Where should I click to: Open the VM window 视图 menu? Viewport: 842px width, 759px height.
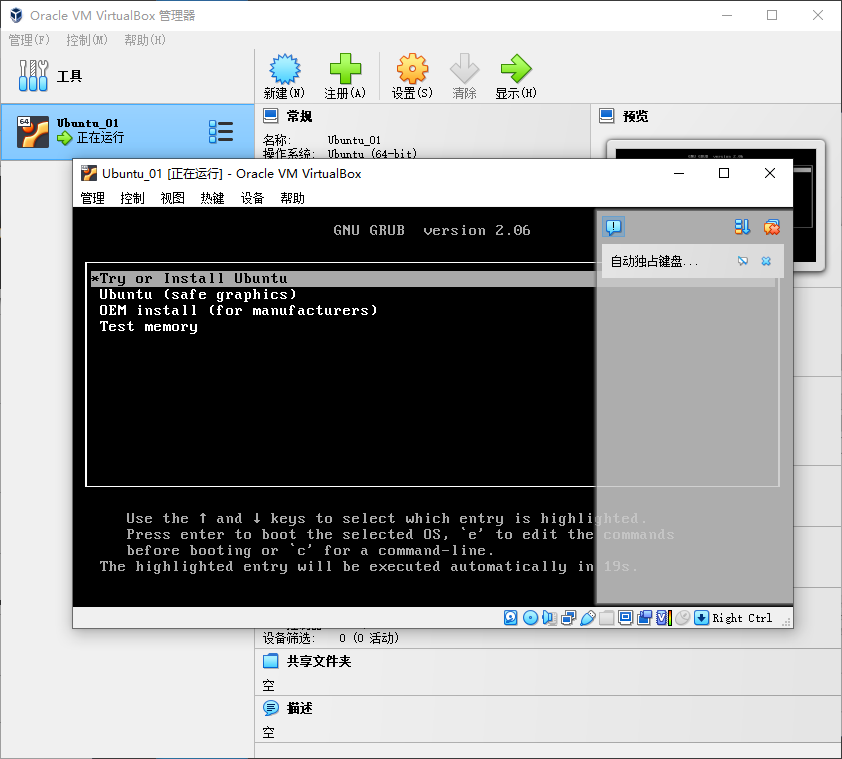tap(172, 198)
